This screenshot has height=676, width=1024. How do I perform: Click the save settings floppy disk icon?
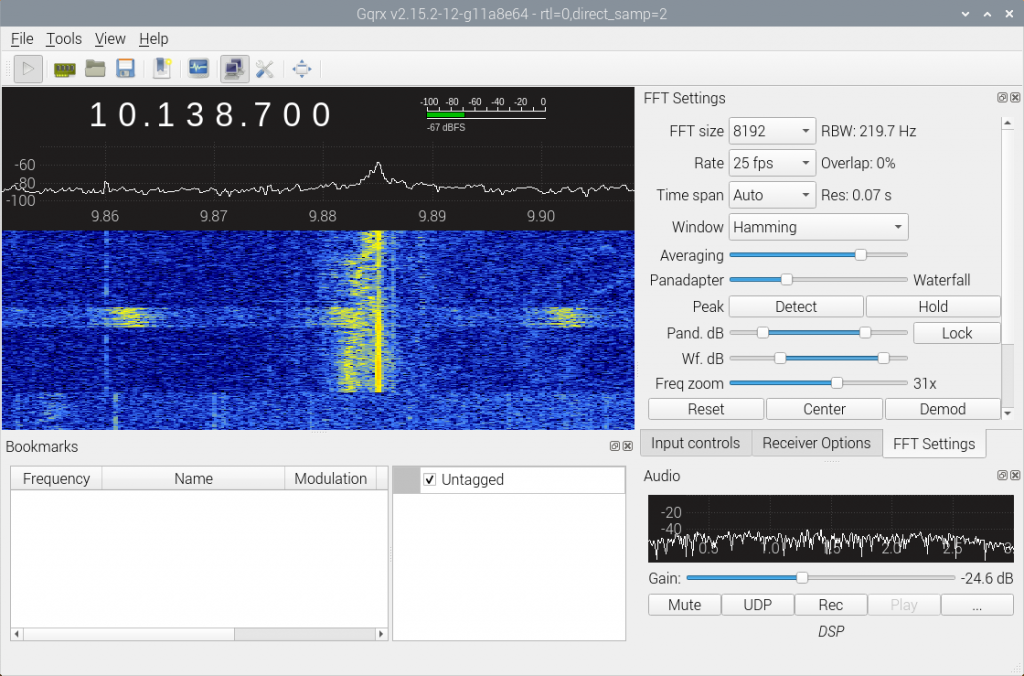pyautogui.click(x=124, y=68)
